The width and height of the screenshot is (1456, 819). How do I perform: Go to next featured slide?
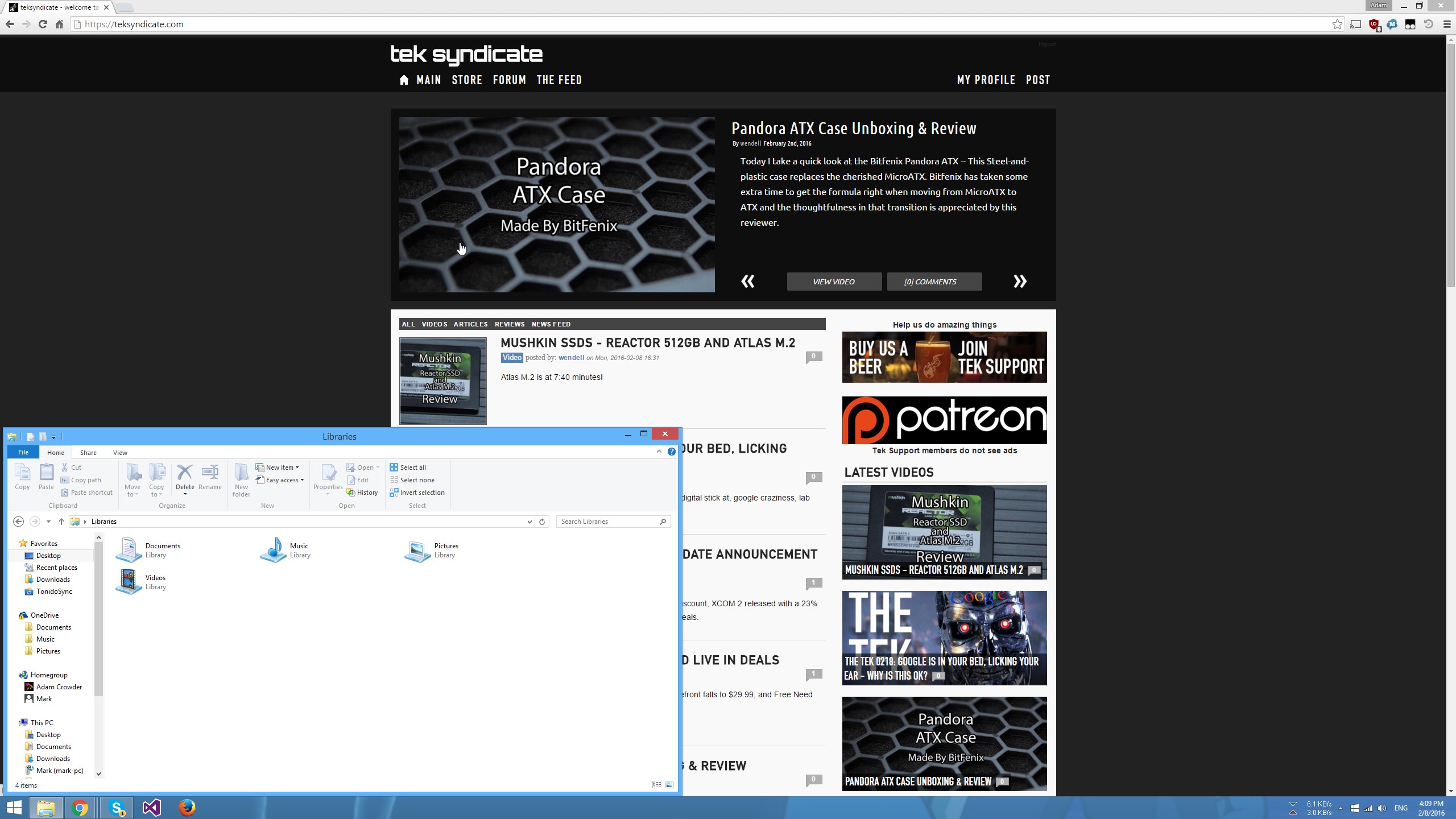(1020, 281)
